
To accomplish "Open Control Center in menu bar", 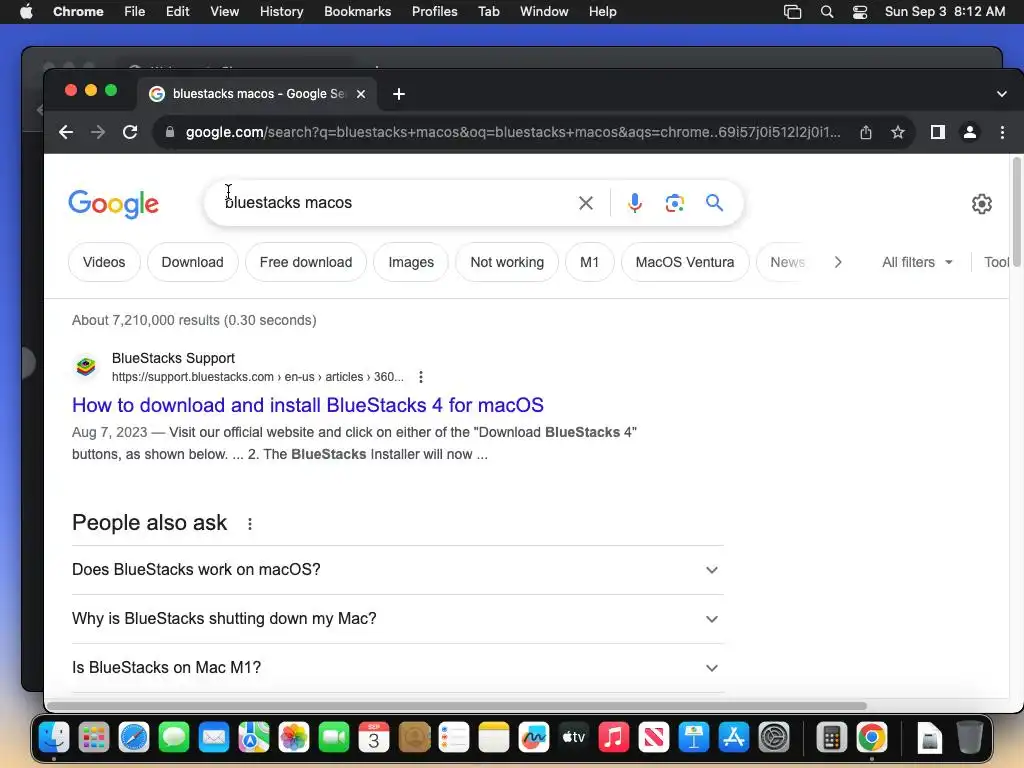I will pyautogui.click(x=860, y=12).
